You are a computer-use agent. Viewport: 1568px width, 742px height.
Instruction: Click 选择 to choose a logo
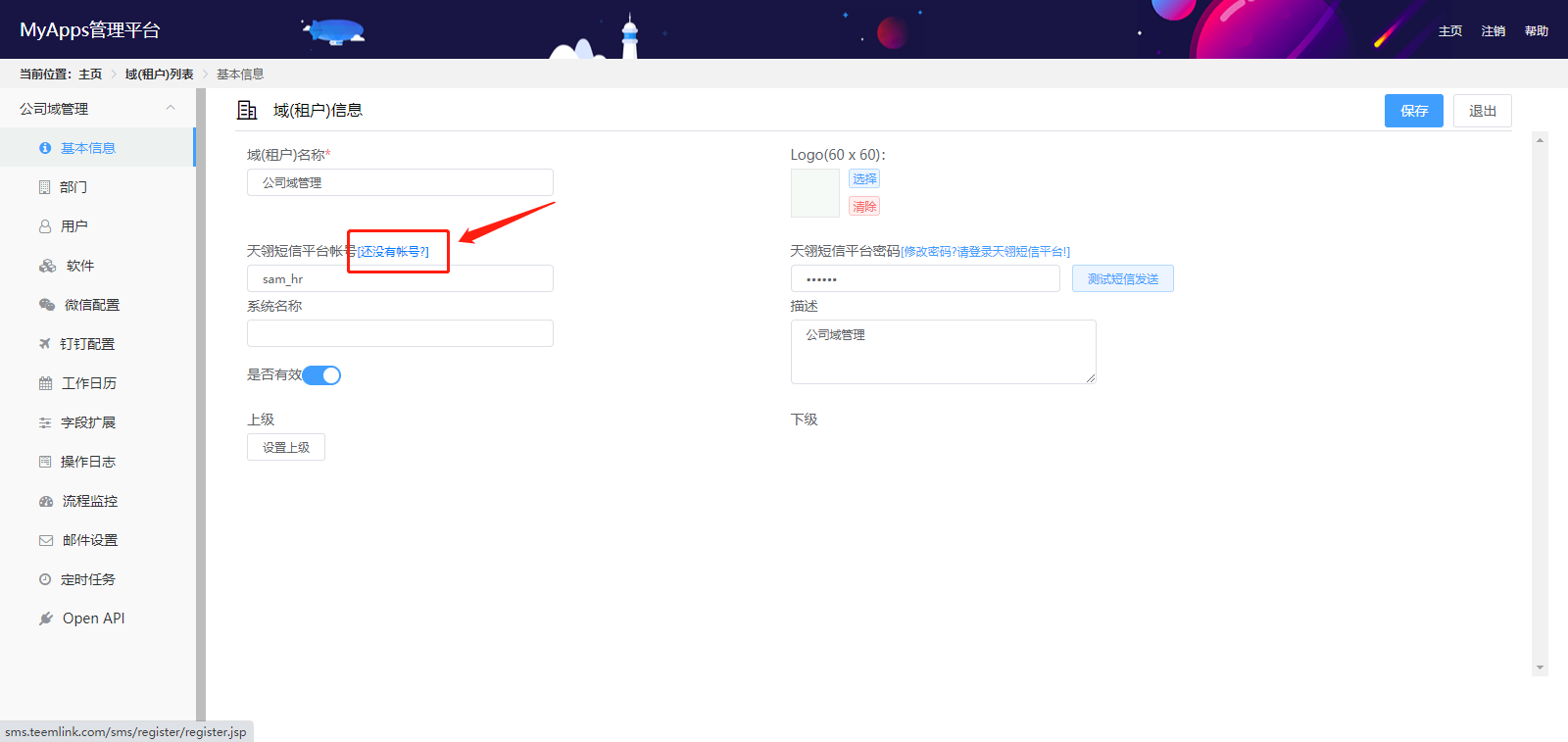pos(864,178)
